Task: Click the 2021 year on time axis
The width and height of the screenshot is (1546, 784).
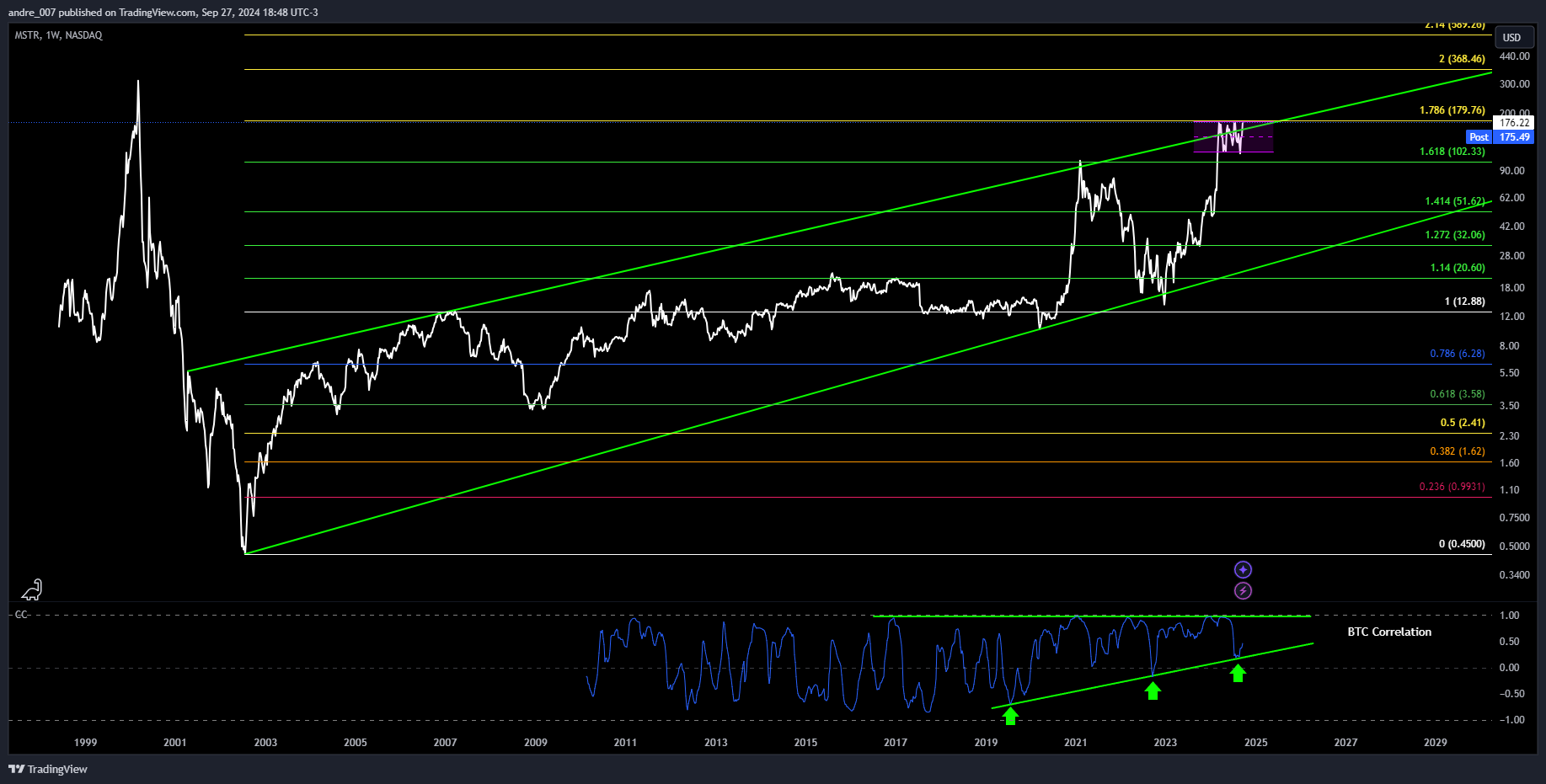Action: pyautogui.click(x=1075, y=743)
